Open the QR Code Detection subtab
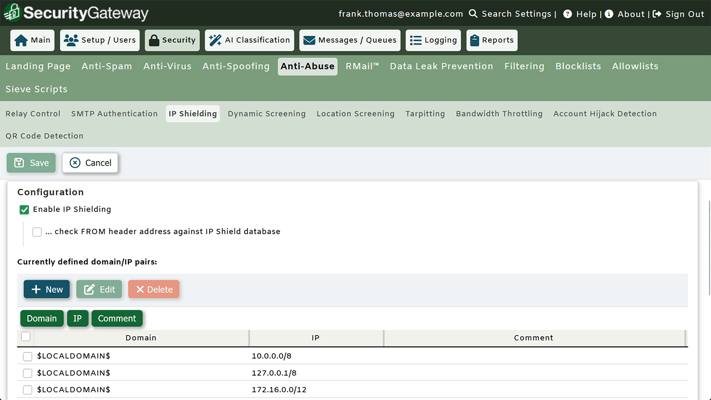711x400 pixels. click(44, 136)
